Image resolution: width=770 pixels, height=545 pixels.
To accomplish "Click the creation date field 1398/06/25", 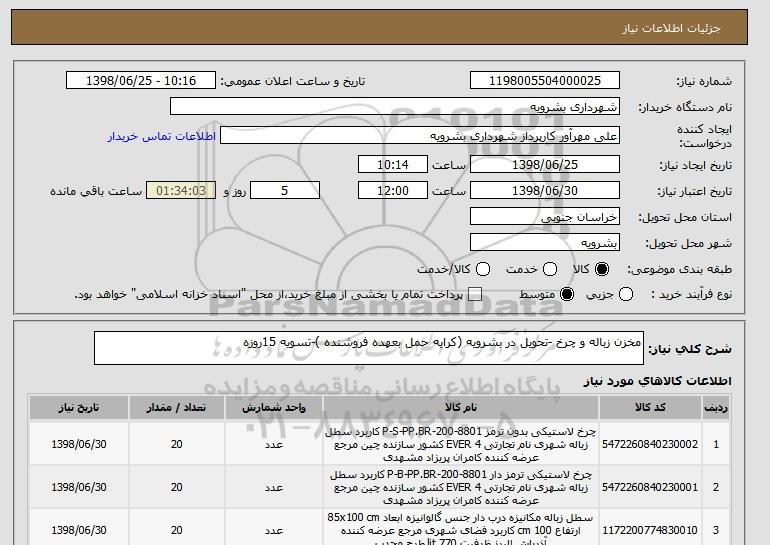I will click(545, 164).
